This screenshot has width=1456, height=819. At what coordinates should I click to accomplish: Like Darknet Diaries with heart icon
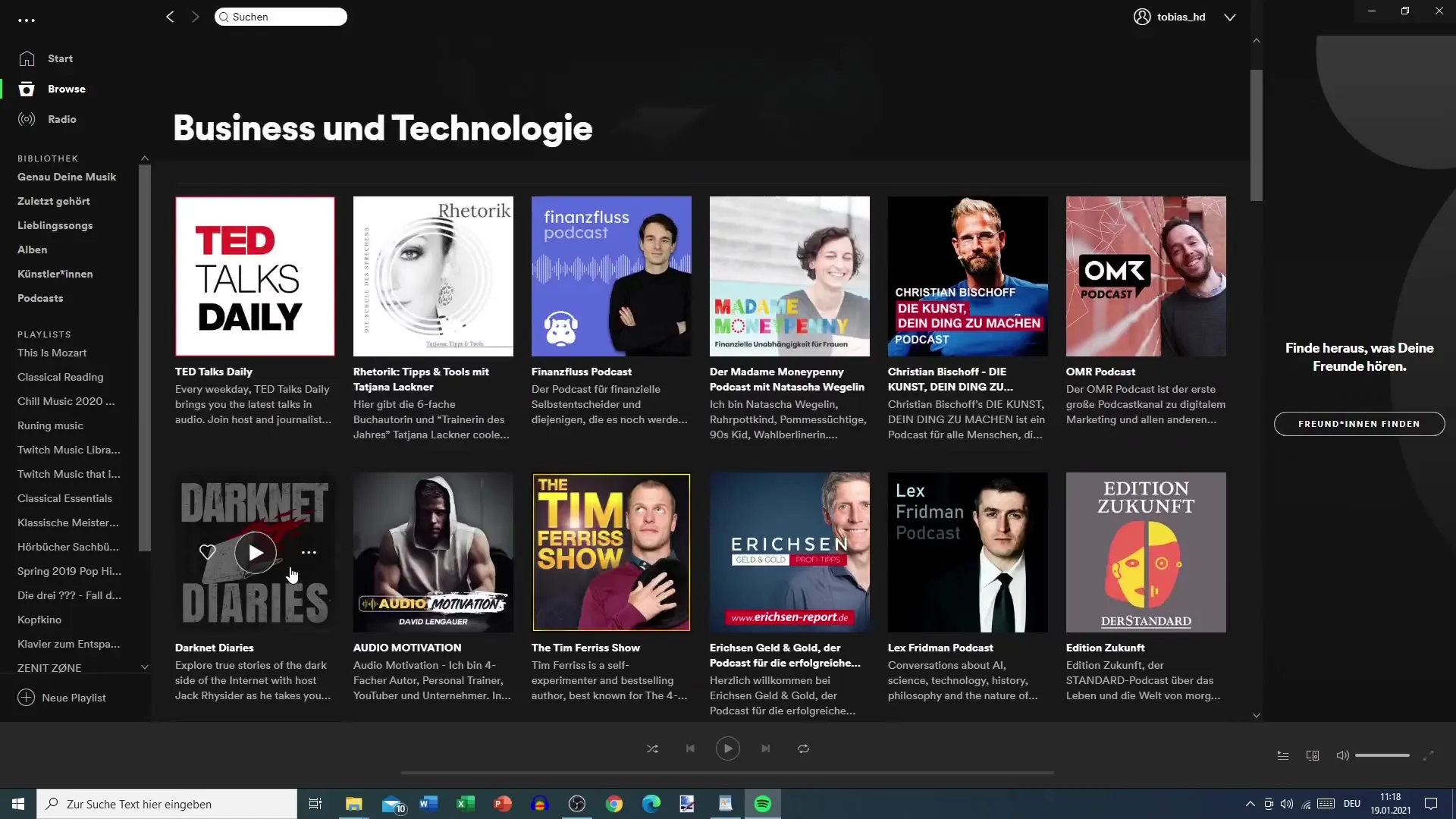(x=207, y=552)
